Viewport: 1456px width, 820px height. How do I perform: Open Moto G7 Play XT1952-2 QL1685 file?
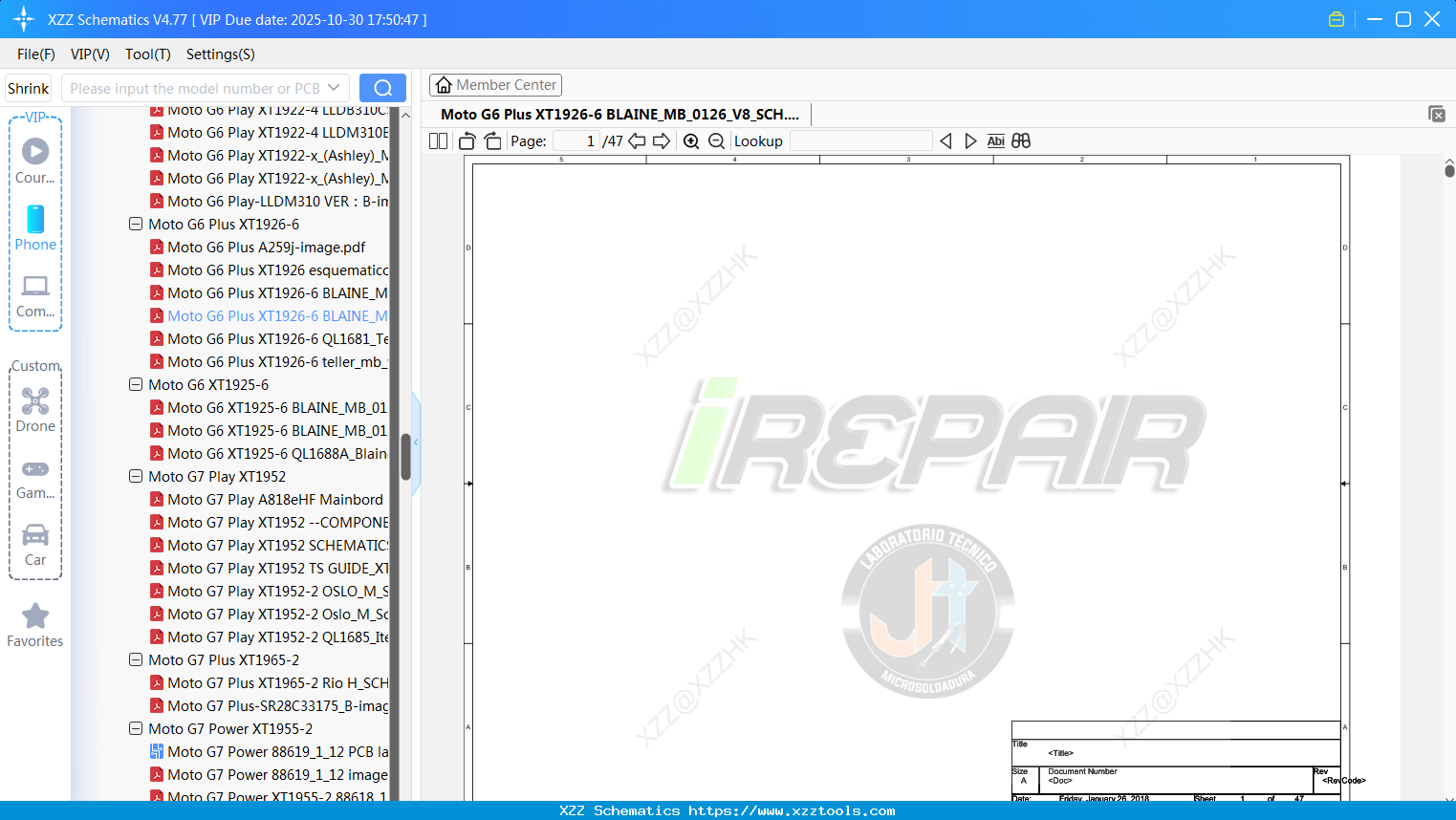pos(270,637)
